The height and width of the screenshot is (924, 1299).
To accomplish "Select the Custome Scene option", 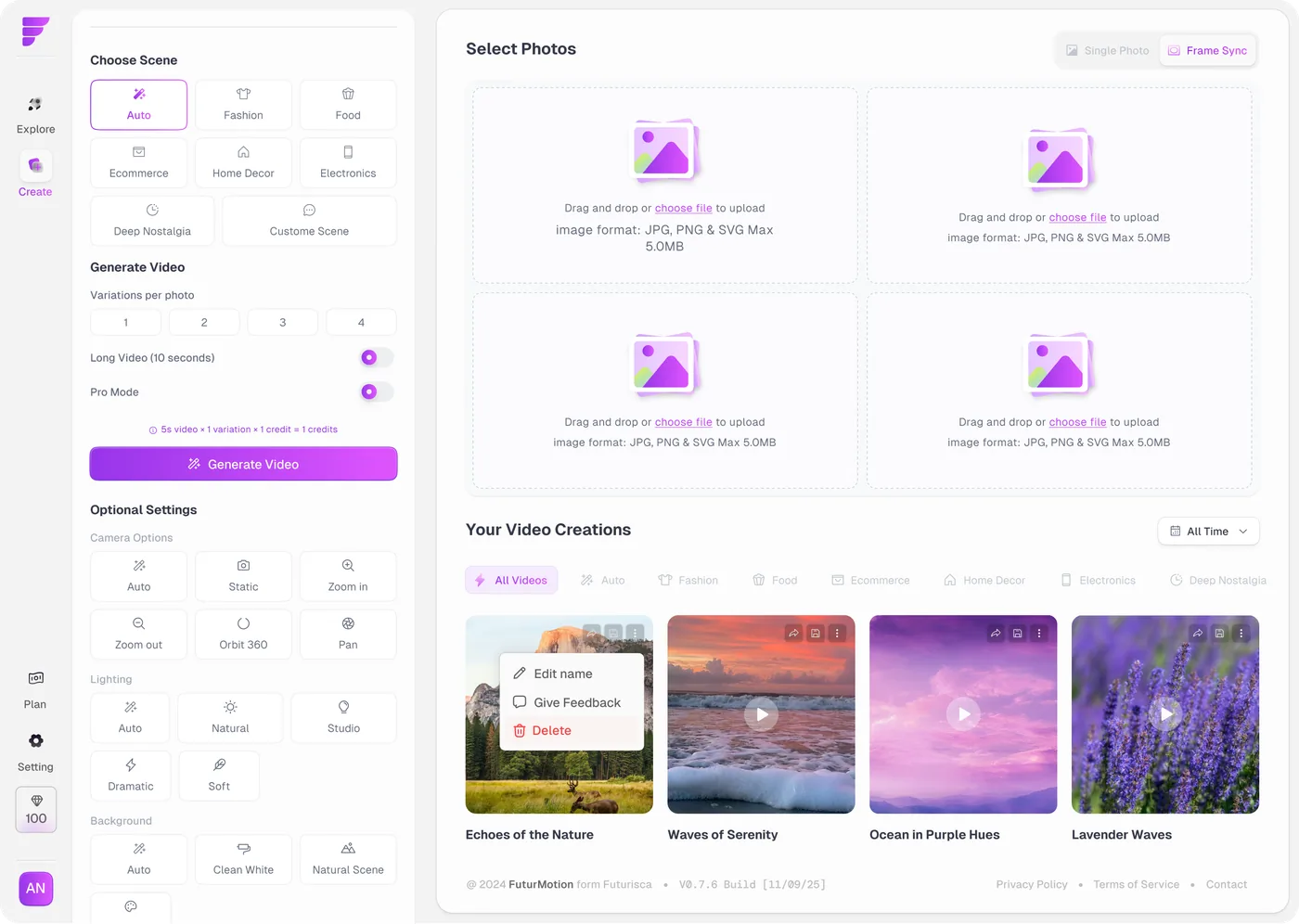I will (x=309, y=221).
